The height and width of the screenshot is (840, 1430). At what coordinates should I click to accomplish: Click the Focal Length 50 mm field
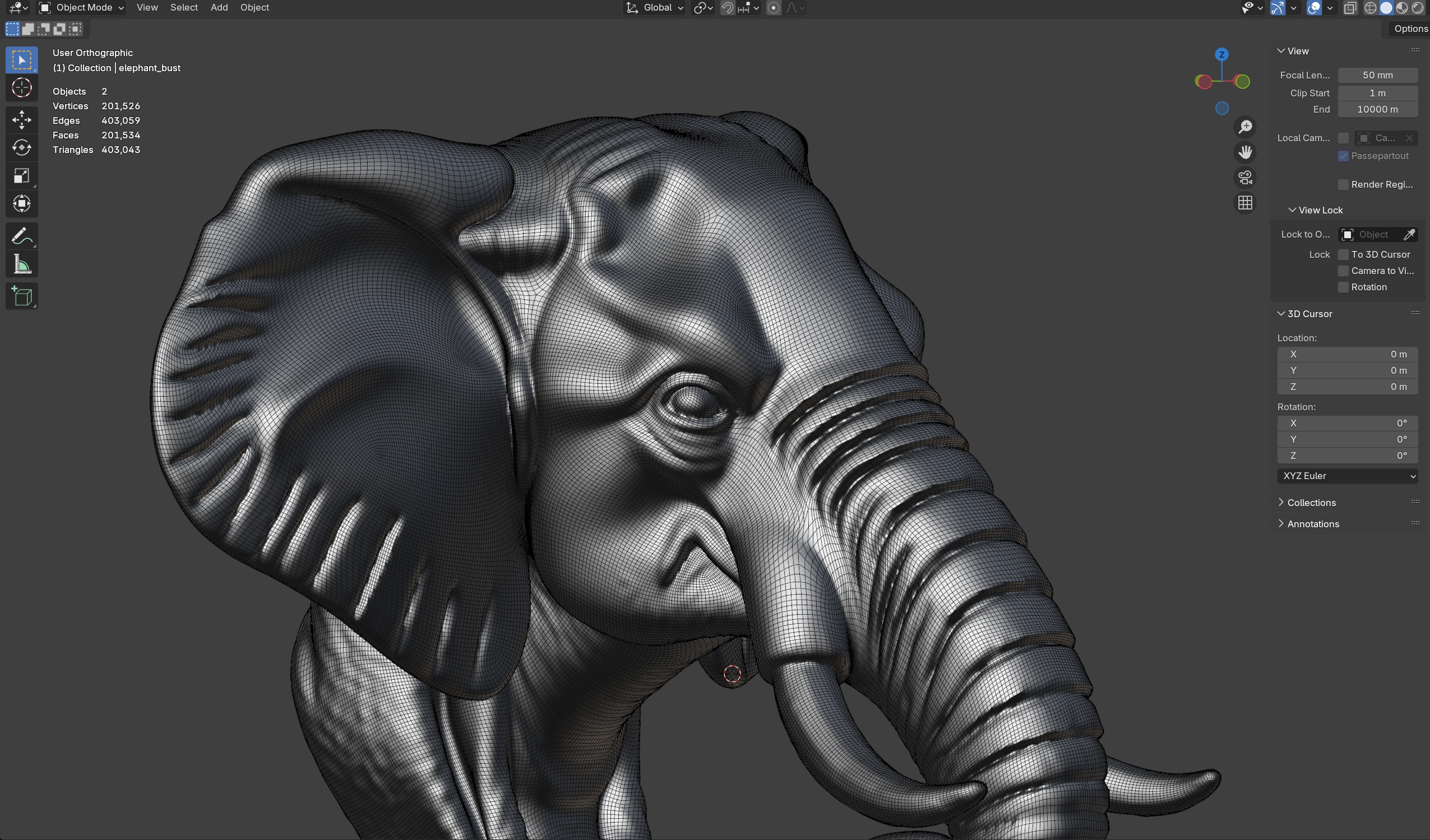click(x=1377, y=75)
